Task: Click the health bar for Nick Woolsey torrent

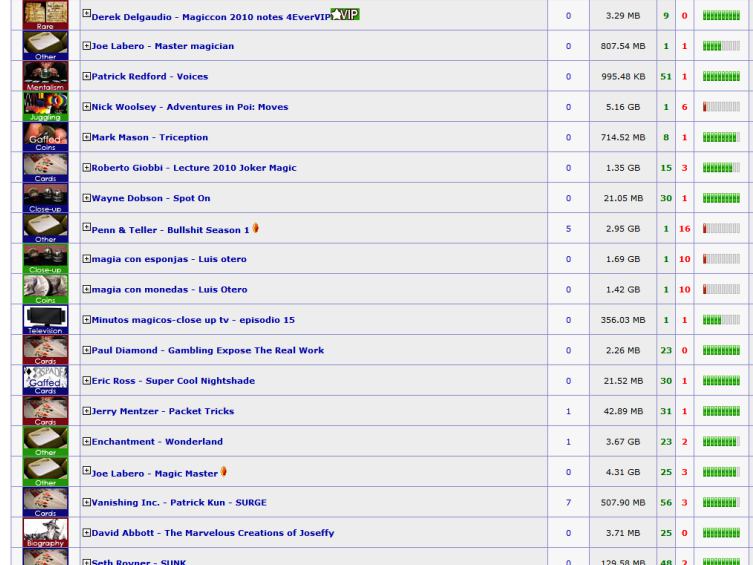Action: click(x=721, y=107)
